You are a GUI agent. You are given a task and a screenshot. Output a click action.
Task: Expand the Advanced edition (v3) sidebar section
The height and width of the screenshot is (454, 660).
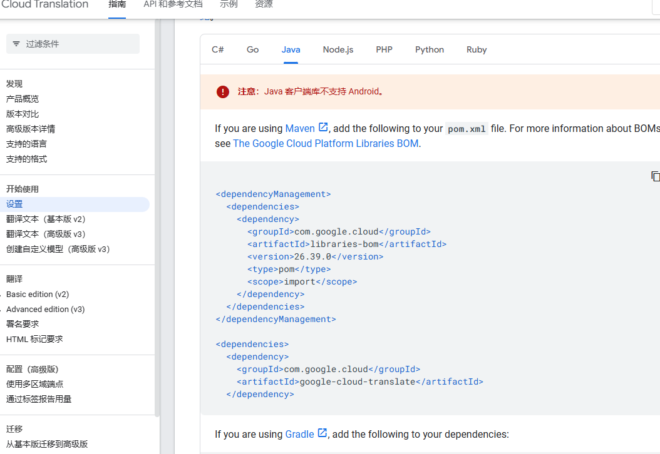pyautogui.click(x=45, y=309)
